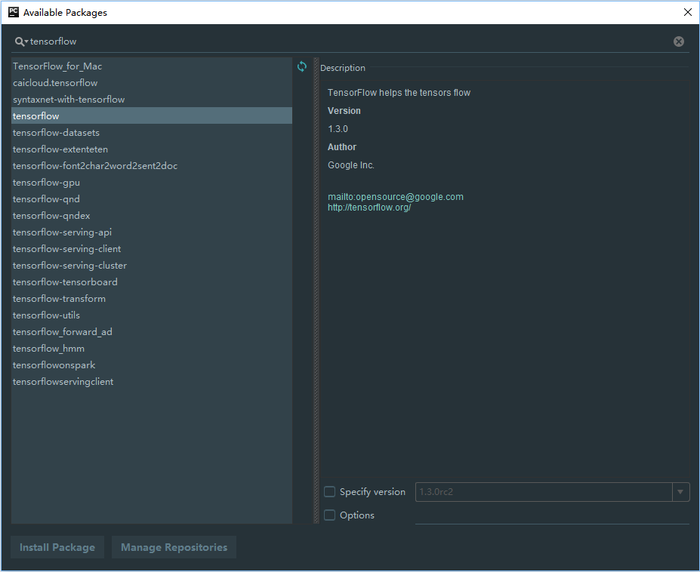This screenshot has width=700, height=572.
Task: Click the search magnifier icon
Action: (x=20, y=42)
